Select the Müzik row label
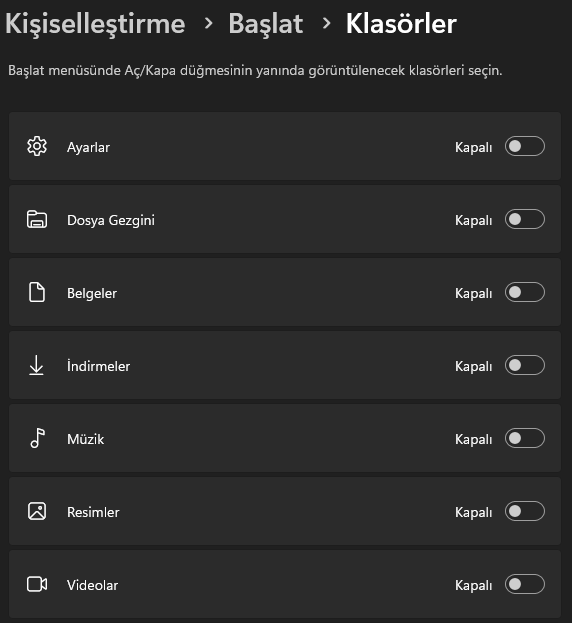572x623 pixels. [85, 439]
